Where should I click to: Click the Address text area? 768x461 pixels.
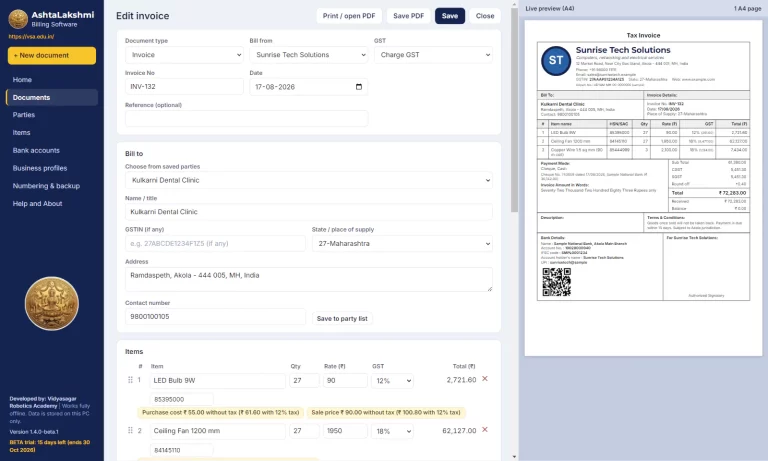click(x=309, y=279)
